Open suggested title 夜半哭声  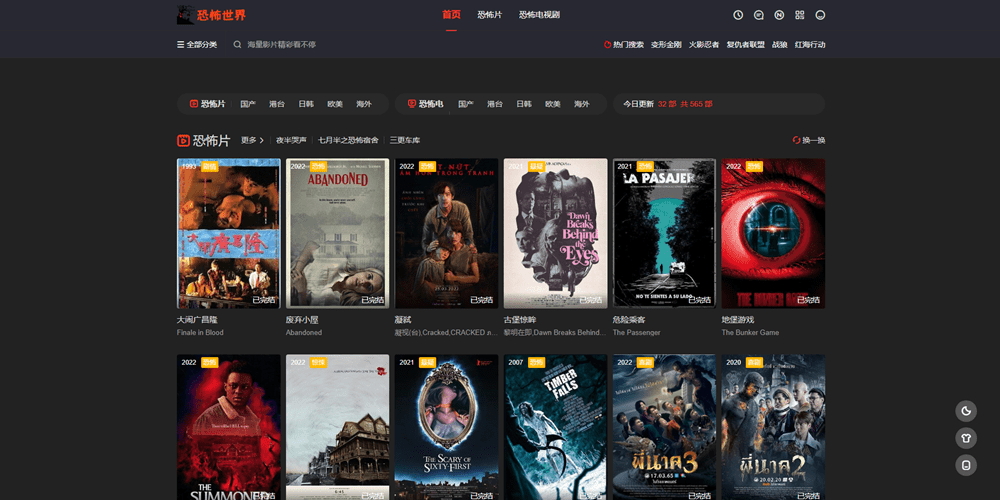point(291,140)
